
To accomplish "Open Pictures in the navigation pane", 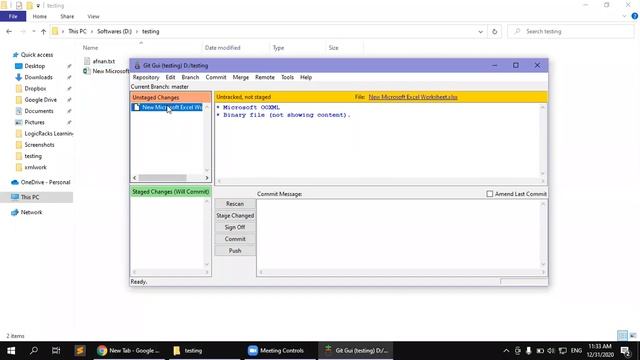I will coord(35,122).
